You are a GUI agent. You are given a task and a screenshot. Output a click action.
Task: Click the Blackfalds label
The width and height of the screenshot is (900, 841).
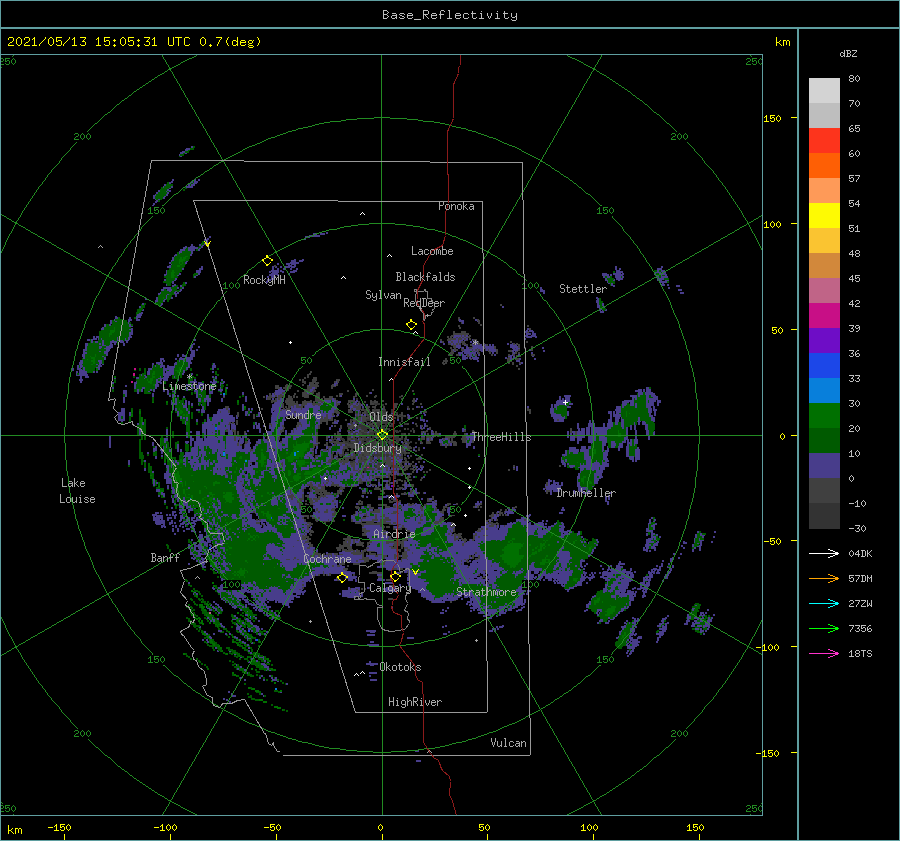pyautogui.click(x=425, y=277)
